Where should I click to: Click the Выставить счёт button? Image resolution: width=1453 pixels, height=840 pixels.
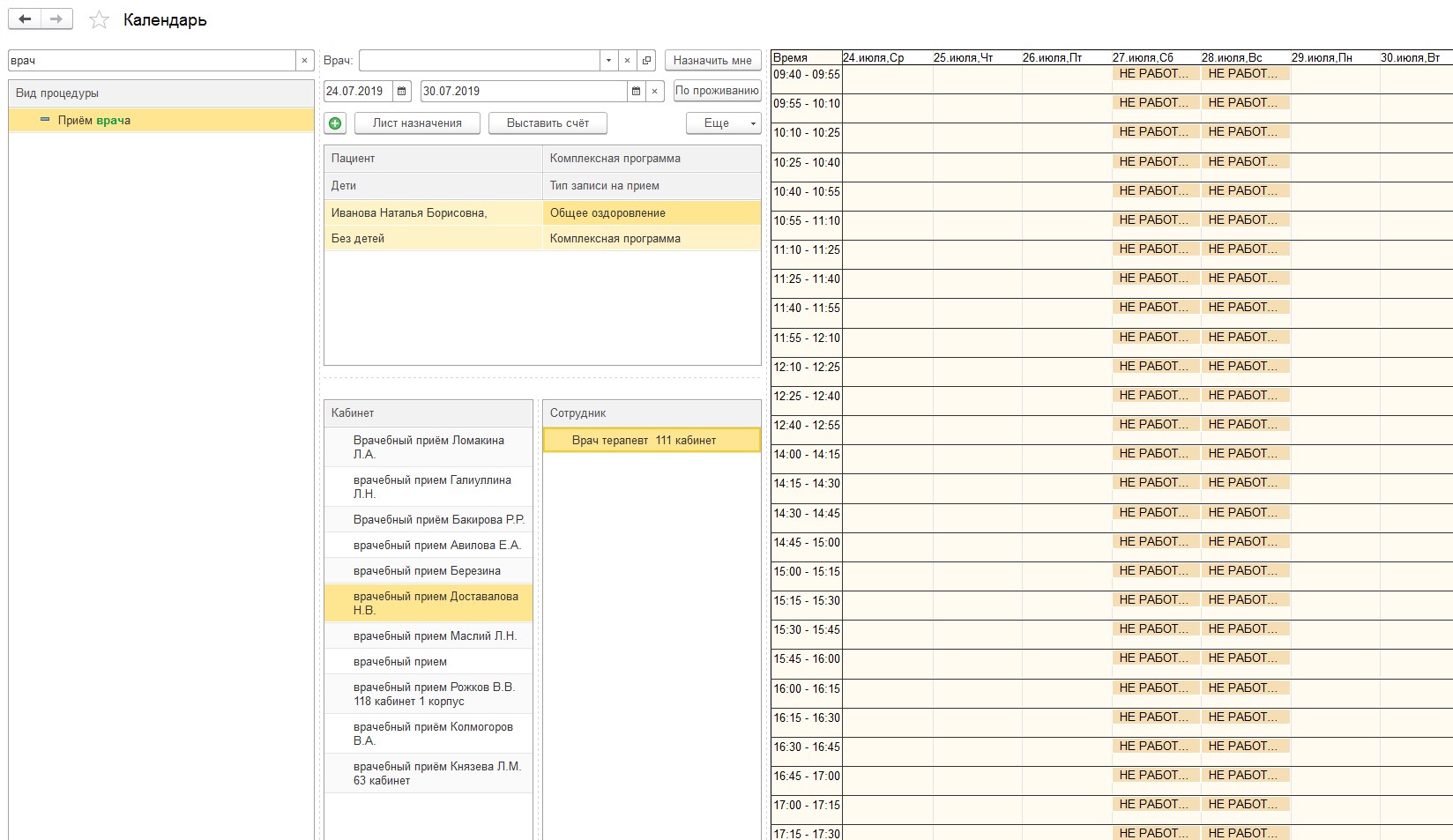[548, 123]
